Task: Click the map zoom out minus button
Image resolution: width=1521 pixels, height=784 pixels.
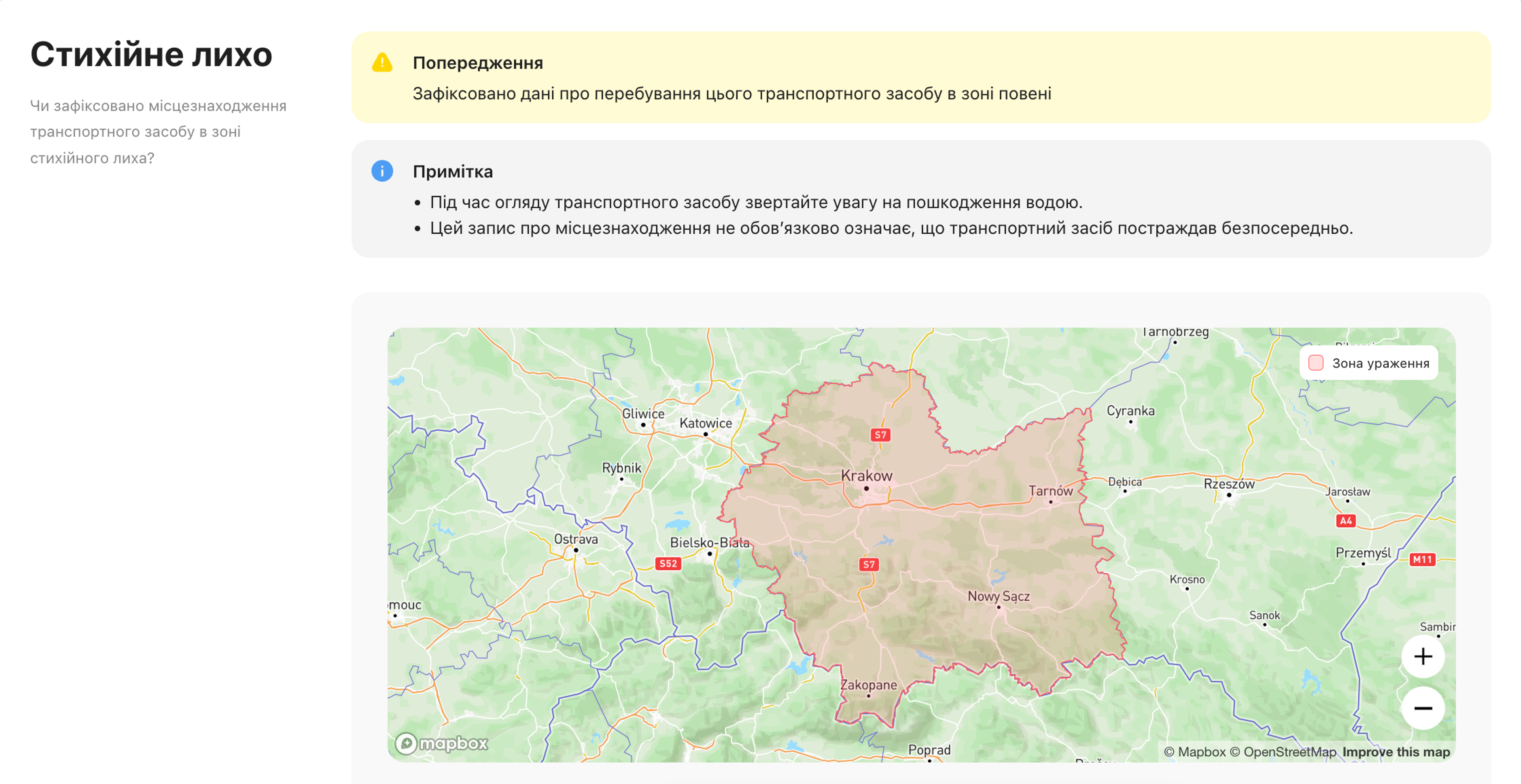Action: 1422,708
